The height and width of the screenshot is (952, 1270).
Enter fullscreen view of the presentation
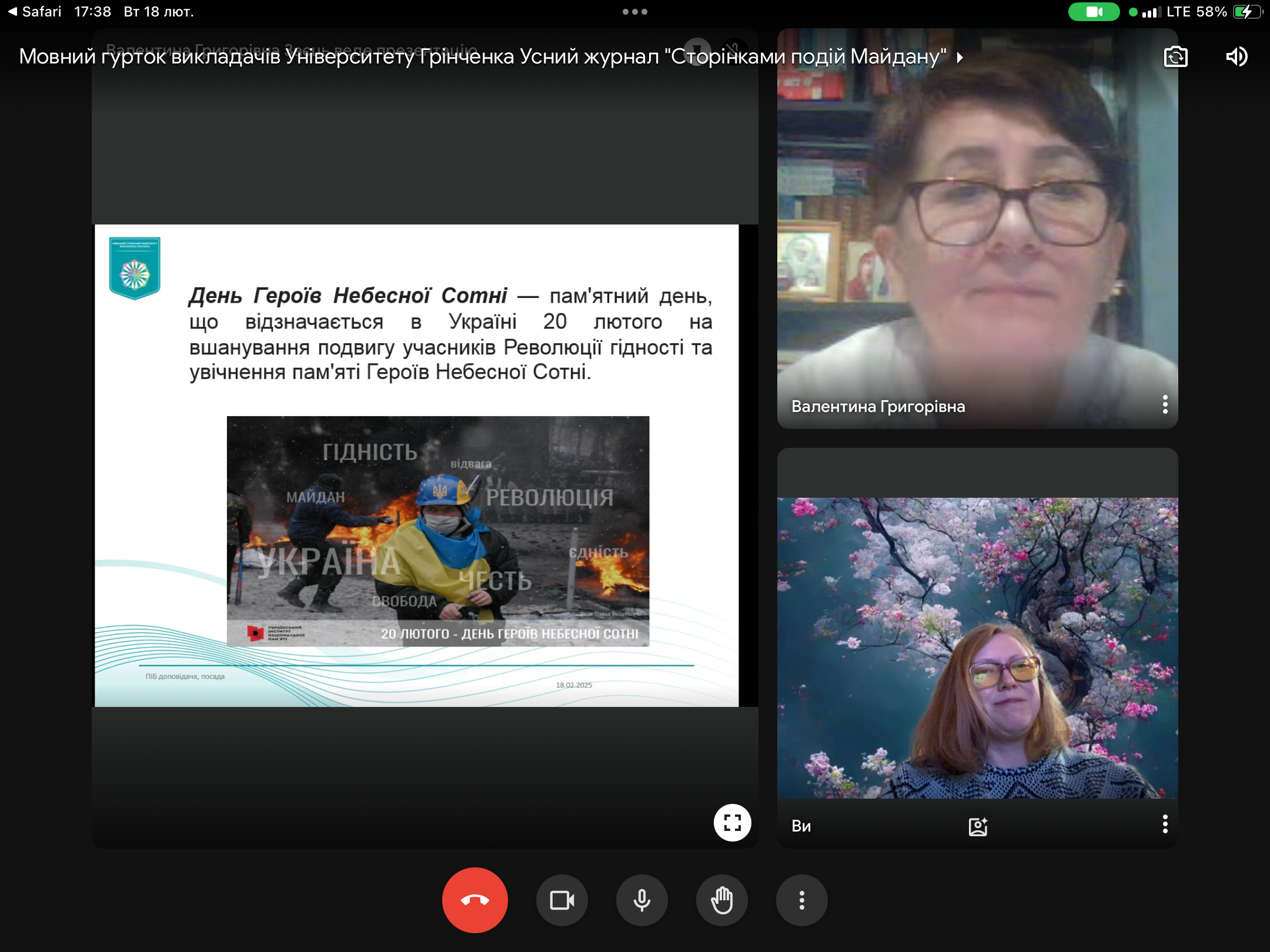[732, 822]
